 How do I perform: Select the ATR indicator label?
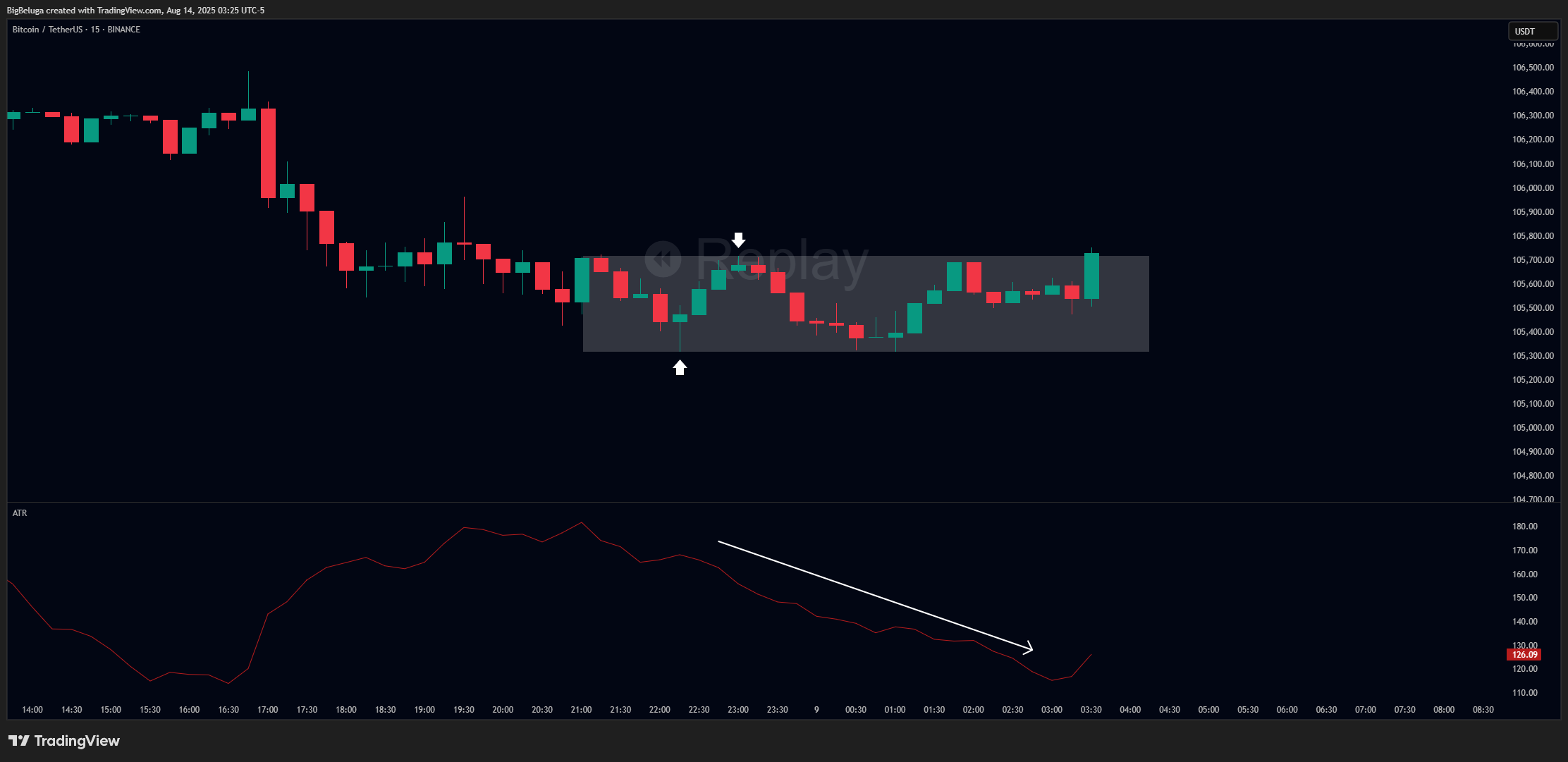[x=20, y=513]
